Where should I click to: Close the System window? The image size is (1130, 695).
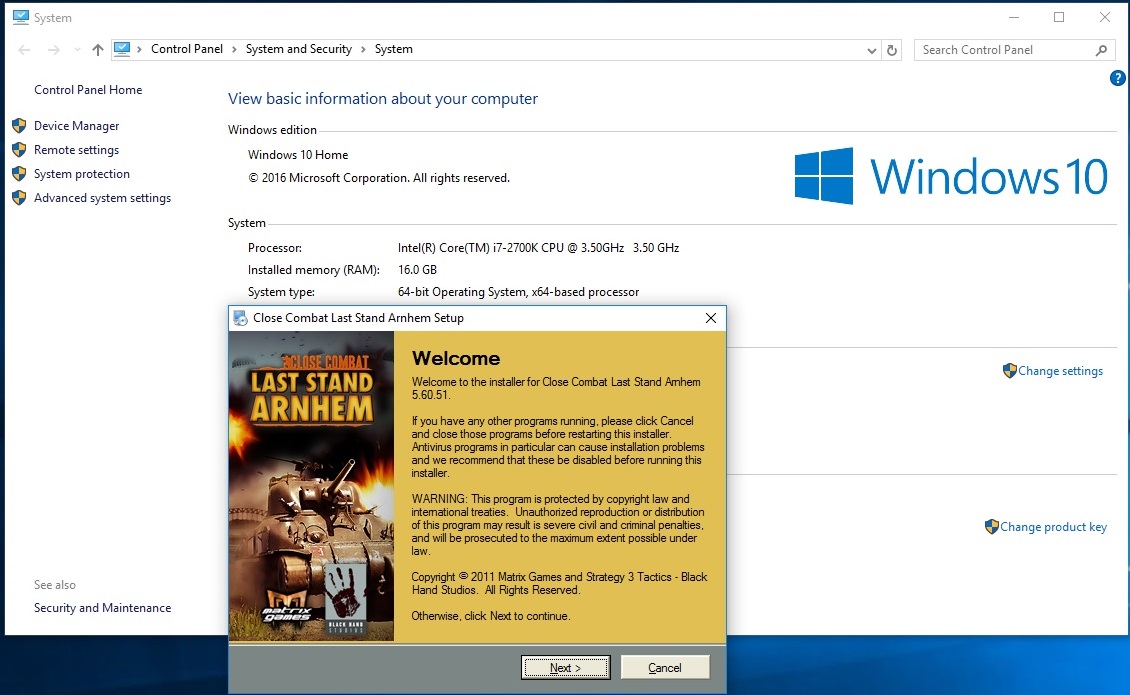[1105, 17]
